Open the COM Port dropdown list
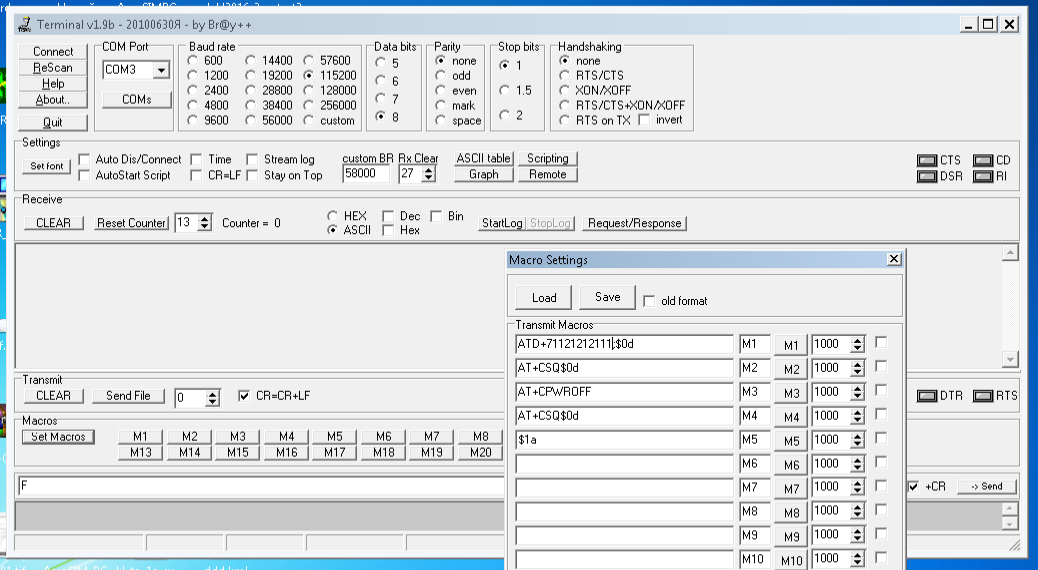This screenshot has width=1038, height=570. [161, 70]
